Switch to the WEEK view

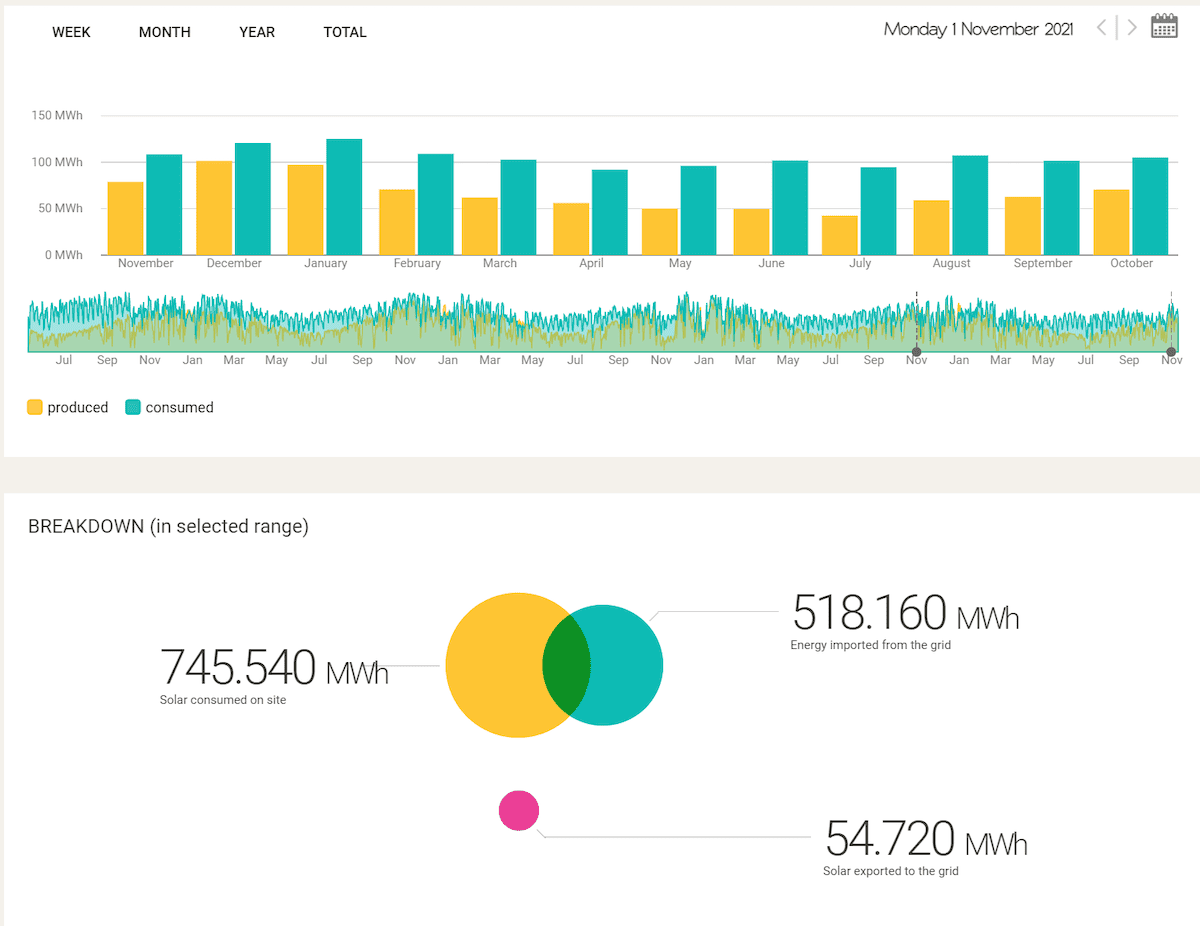71,32
